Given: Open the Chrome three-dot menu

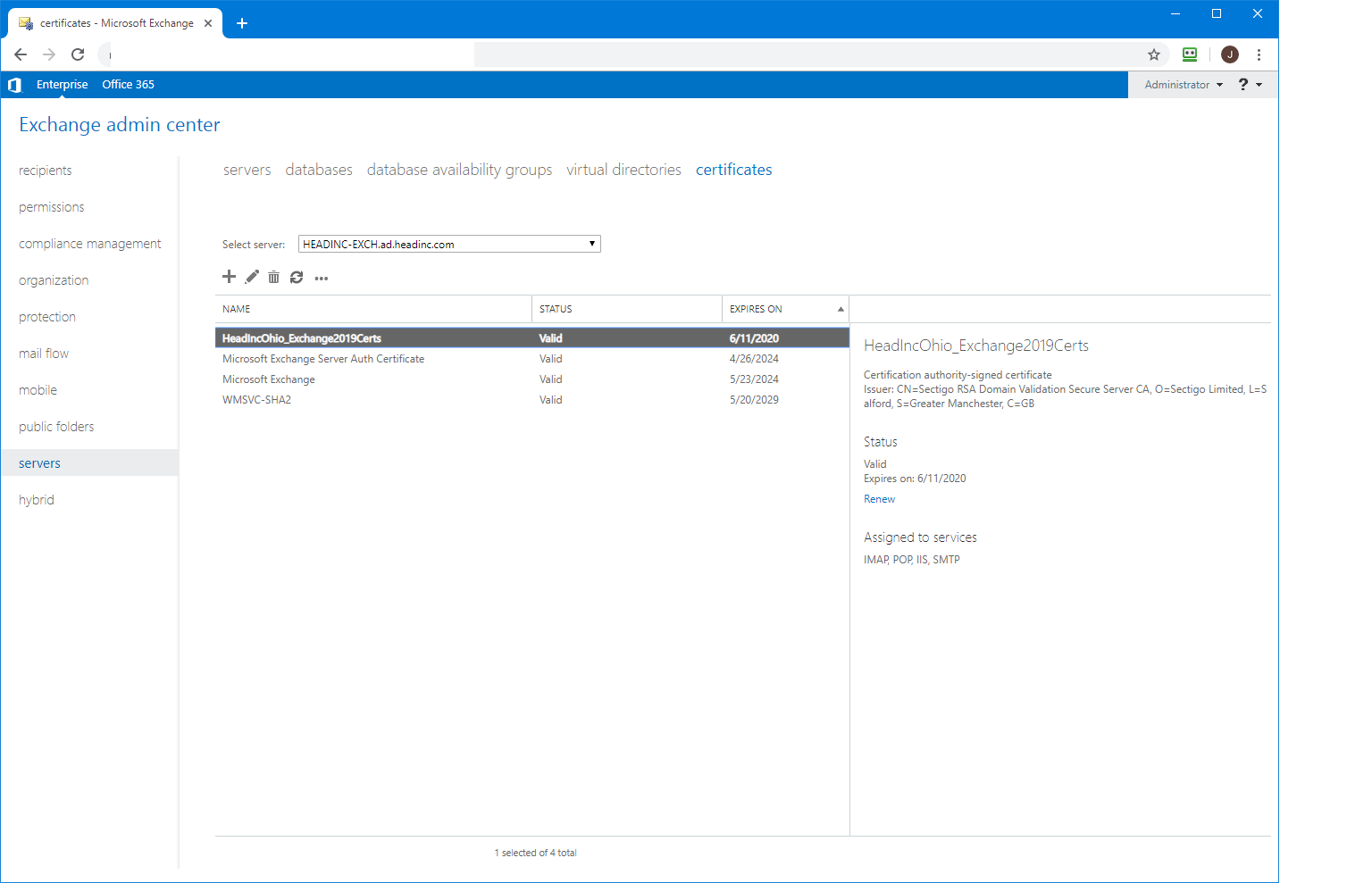Looking at the screenshot, I should (1259, 54).
